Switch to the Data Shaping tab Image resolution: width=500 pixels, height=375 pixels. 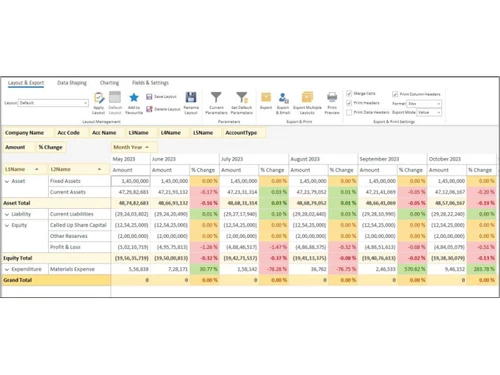tap(72, 83)
